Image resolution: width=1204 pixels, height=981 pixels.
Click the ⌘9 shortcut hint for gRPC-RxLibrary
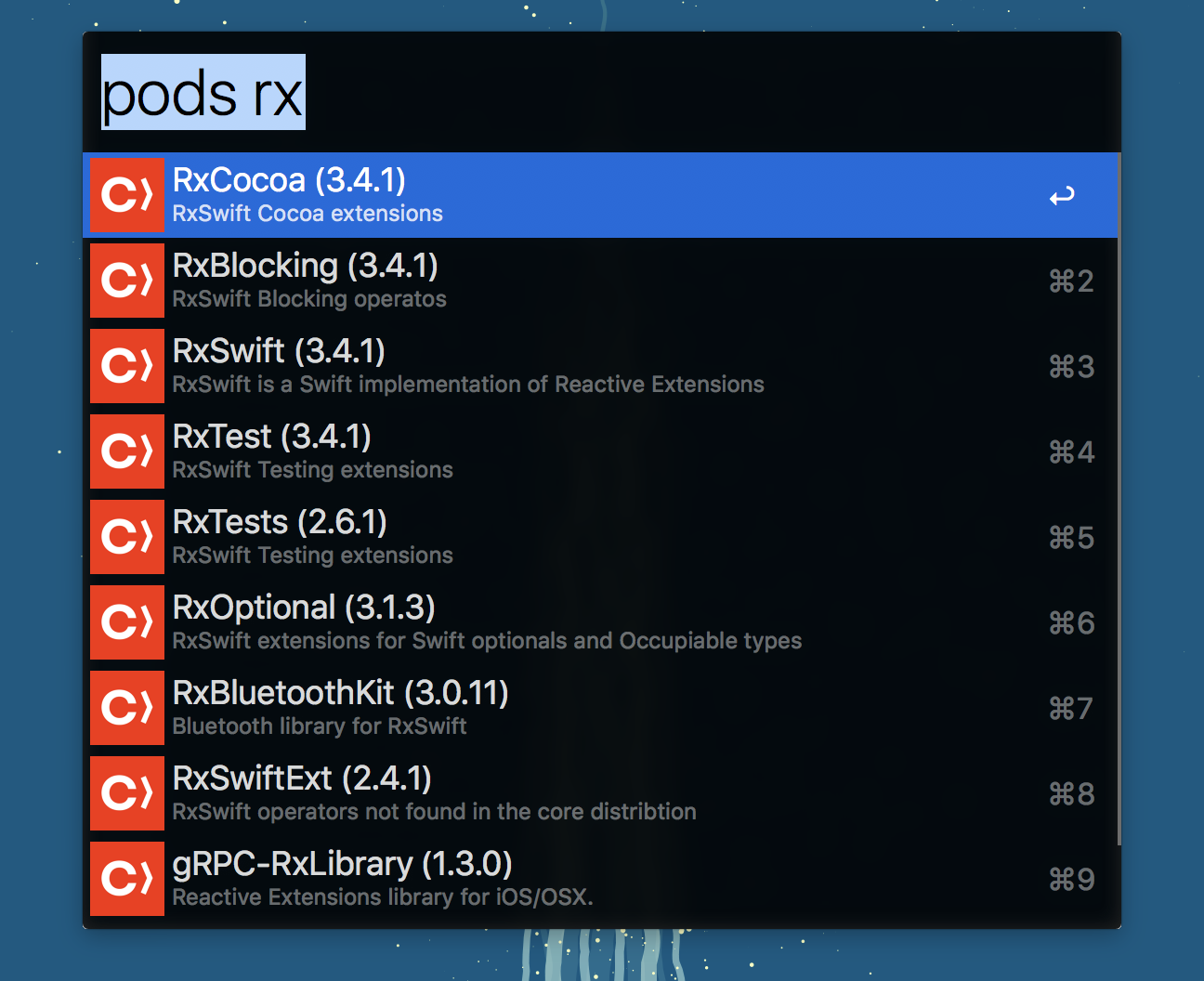pos(1071,880)
